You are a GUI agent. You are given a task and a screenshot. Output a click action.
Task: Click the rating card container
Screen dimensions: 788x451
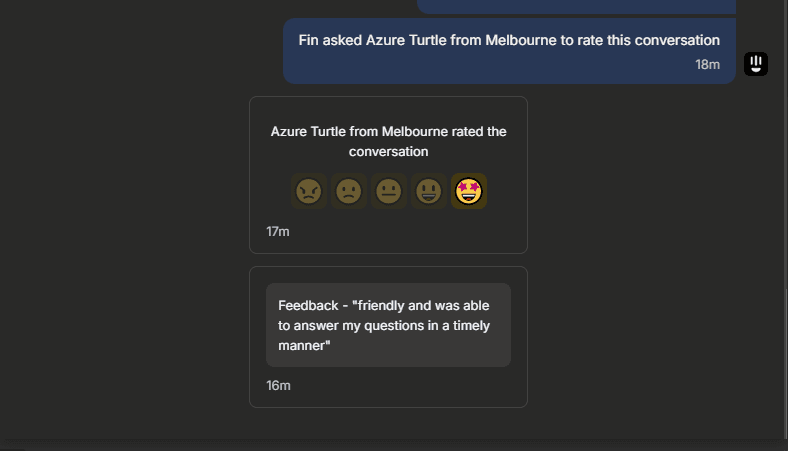(x=388, y=175)
